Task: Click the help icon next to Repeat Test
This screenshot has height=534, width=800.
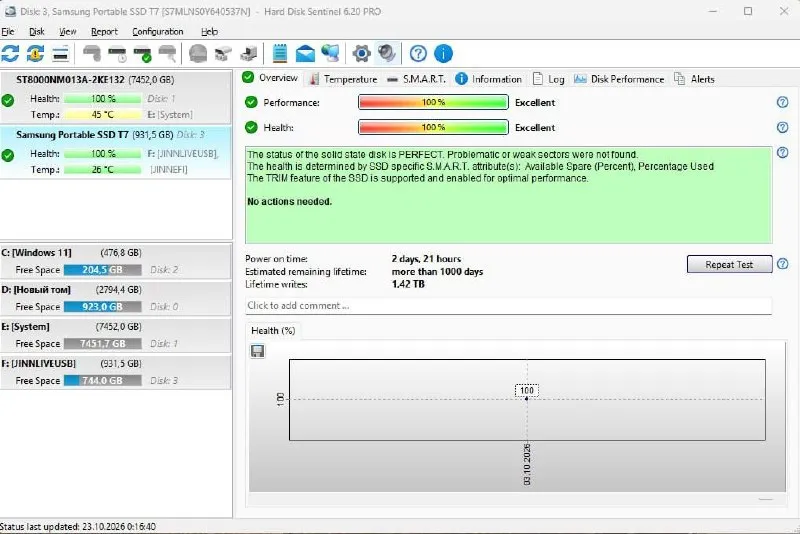Action: click(782, 264)
